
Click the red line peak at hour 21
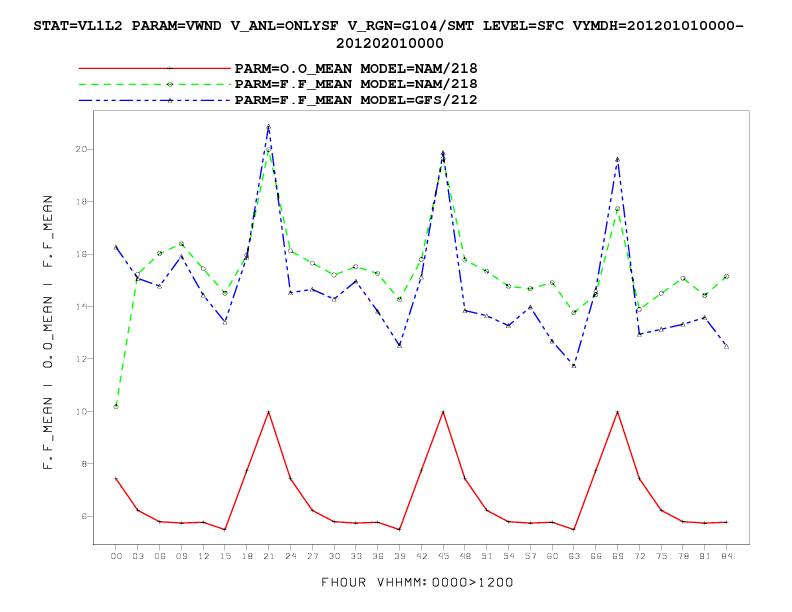pos(269,412)
